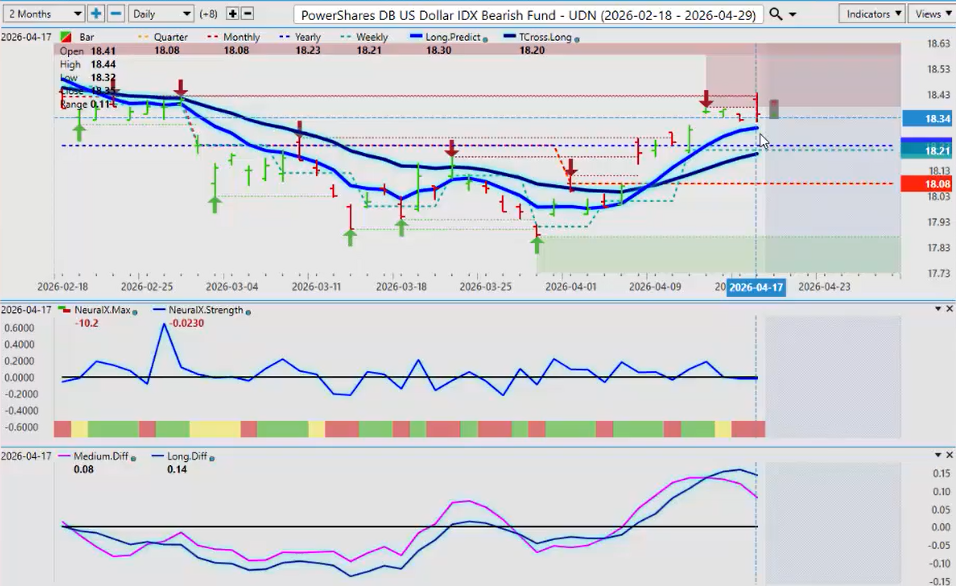The height and width of the screenshot is (586, 956).
Task: Click the NeuralX.Max legend icon
Action: pyautogui.click(x=63, y=310)
